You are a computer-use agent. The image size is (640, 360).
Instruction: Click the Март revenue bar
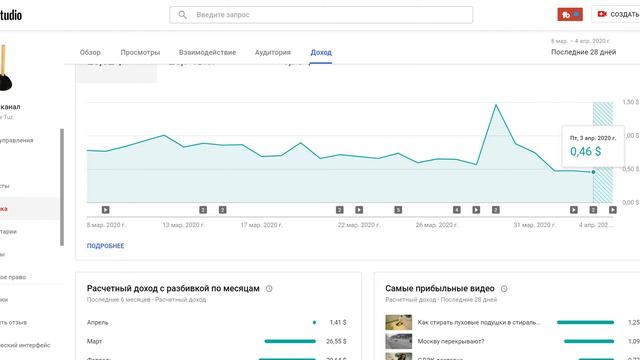click(290, 341)
